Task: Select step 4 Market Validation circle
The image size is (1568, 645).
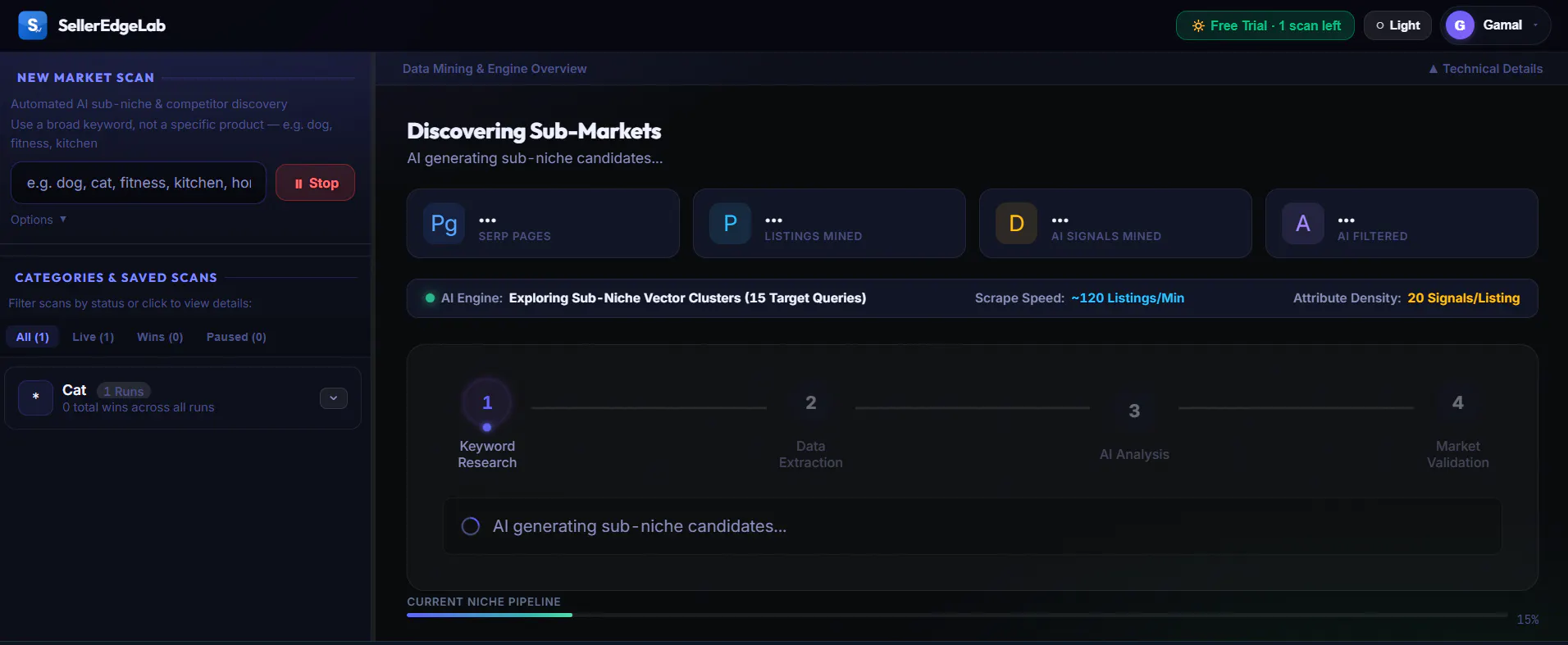Action: pyautogui.click(x=1457, y=402)
